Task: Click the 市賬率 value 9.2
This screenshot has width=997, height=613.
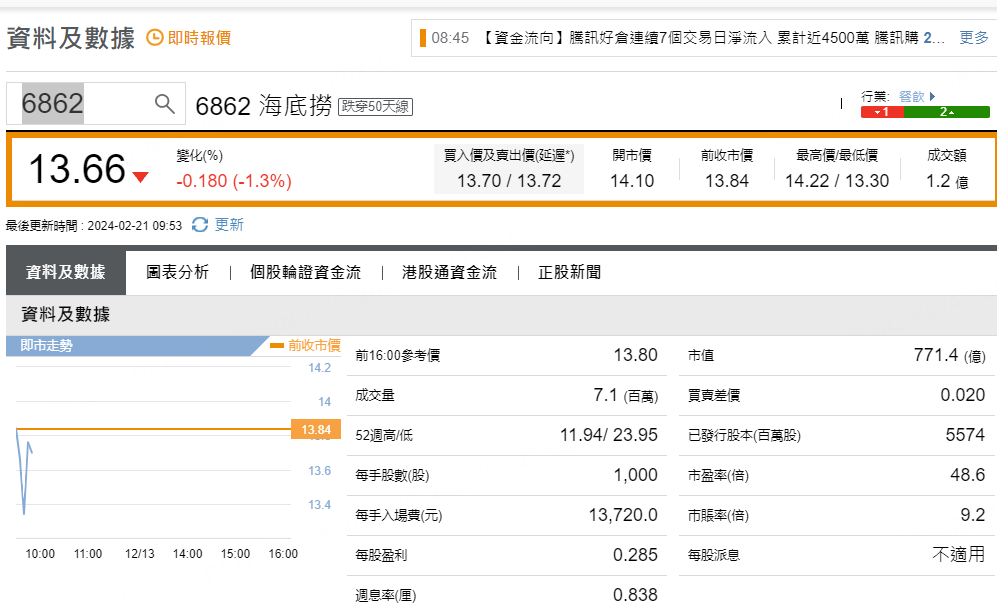Action: coord(973,515)
